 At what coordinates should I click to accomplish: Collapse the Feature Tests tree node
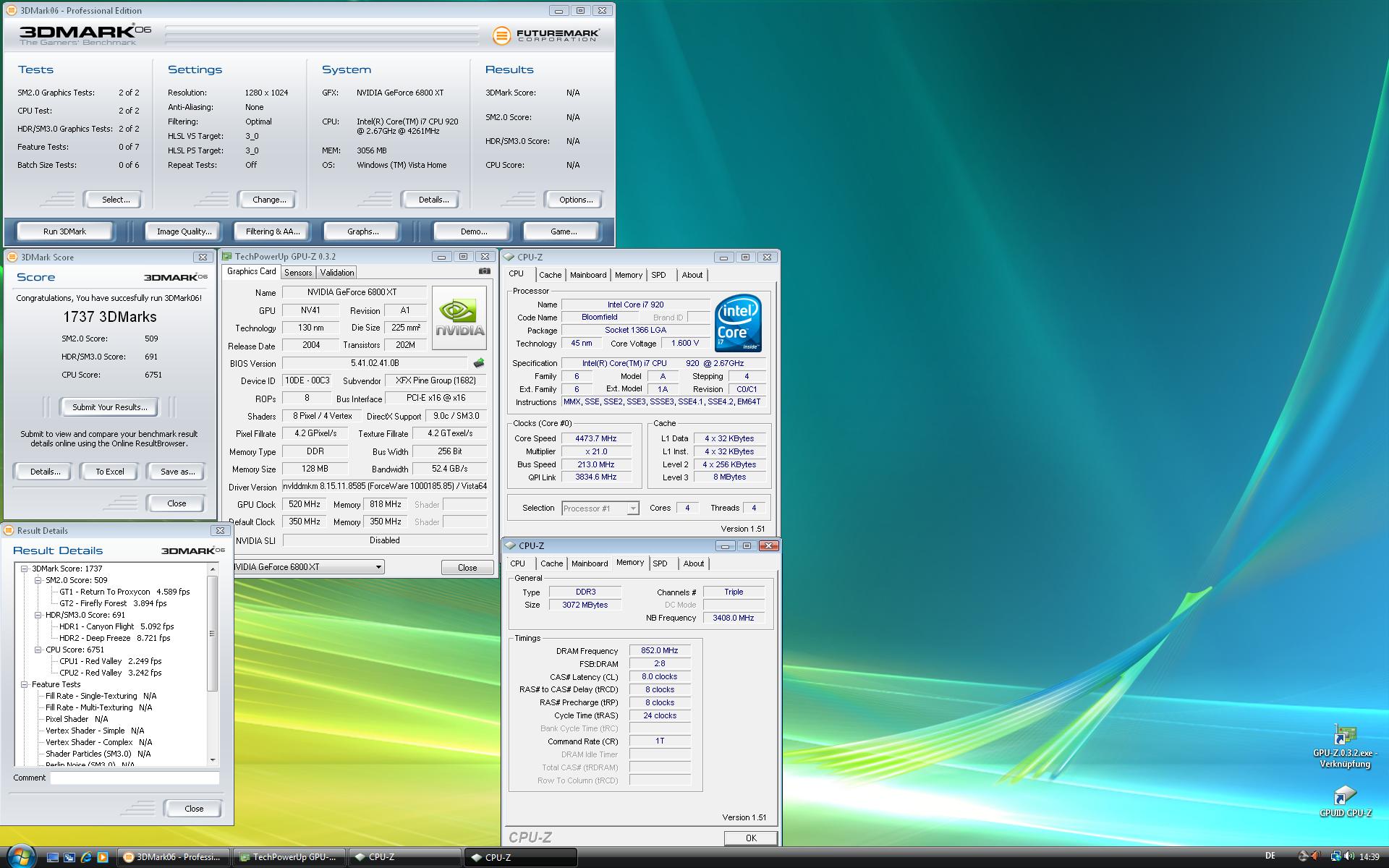[24, 684]
